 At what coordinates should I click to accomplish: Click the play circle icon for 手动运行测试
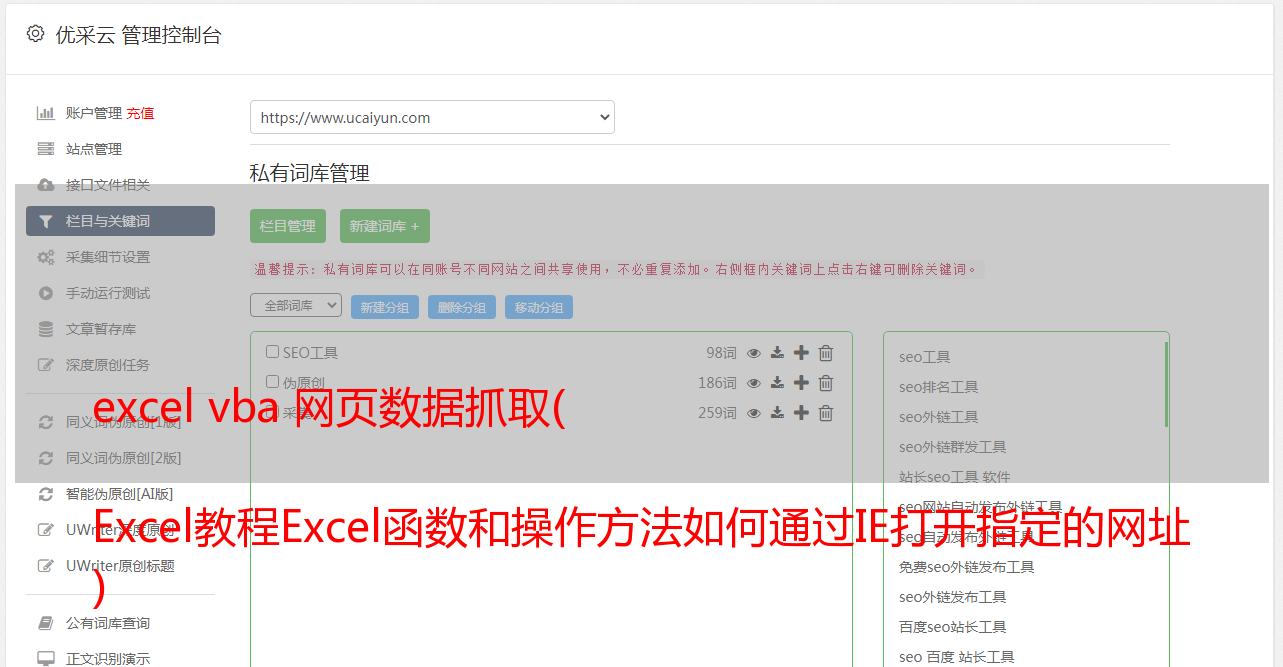coord(46,293)
